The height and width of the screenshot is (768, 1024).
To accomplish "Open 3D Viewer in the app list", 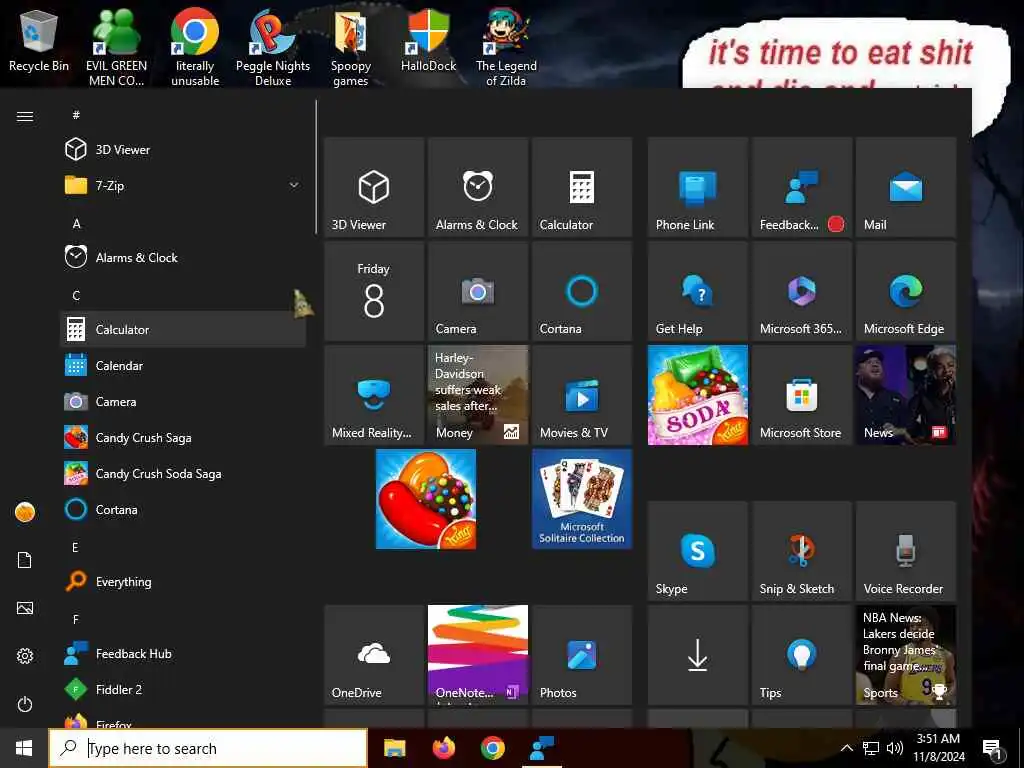I will coord(183,150).
